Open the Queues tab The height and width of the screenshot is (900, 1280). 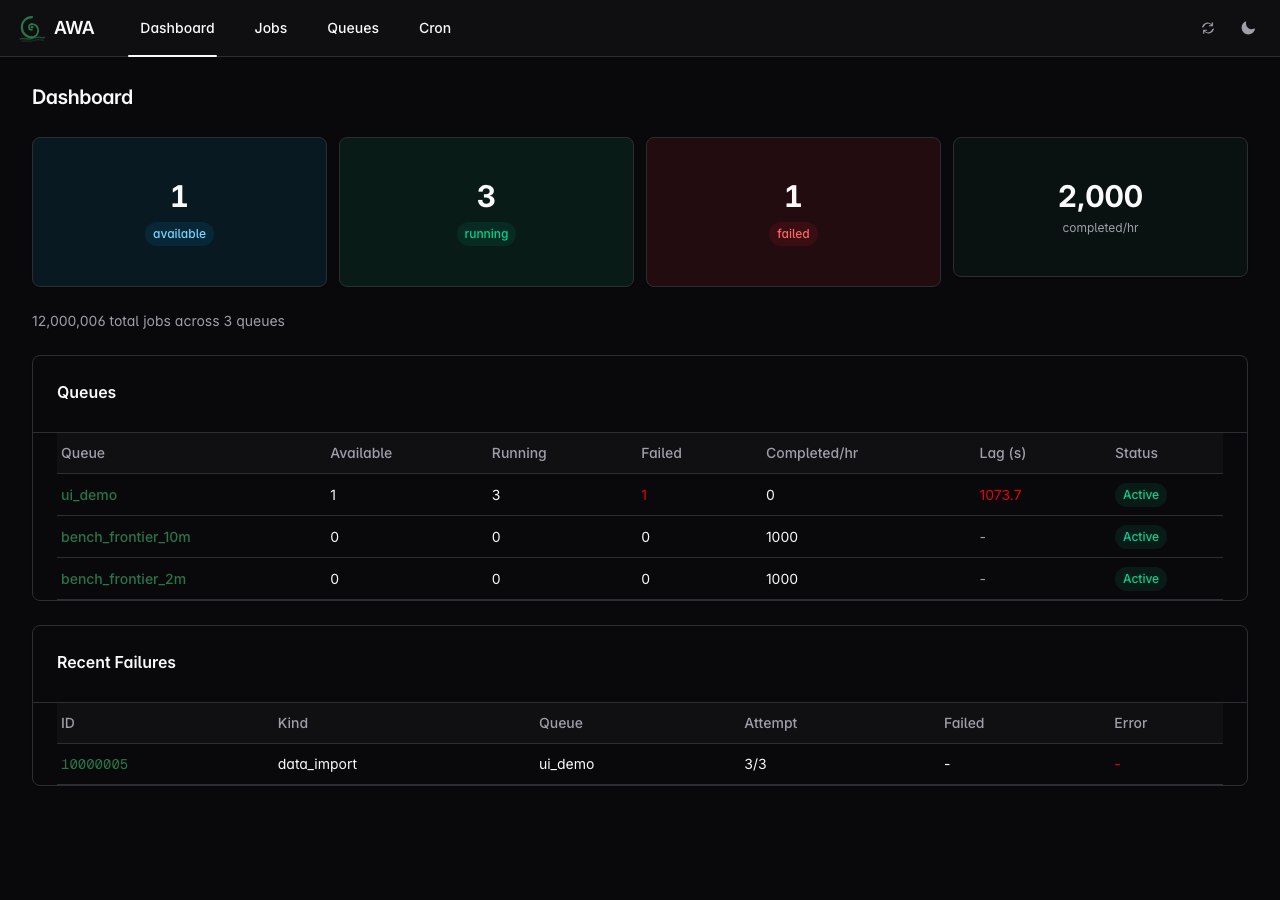tap(352, 28)
